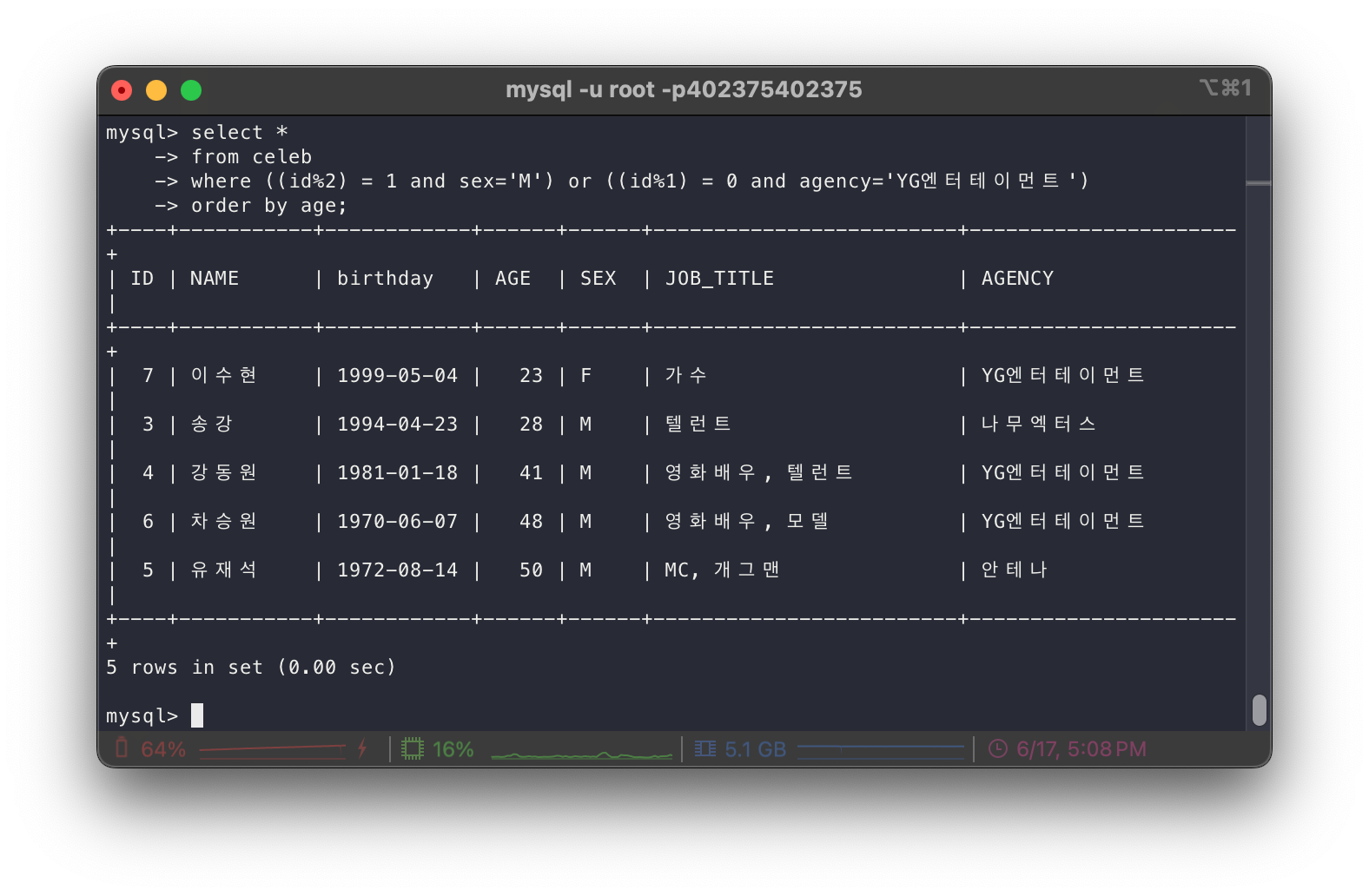Click the ⌥⌘1 shortcut indicator

[1226, 88]
